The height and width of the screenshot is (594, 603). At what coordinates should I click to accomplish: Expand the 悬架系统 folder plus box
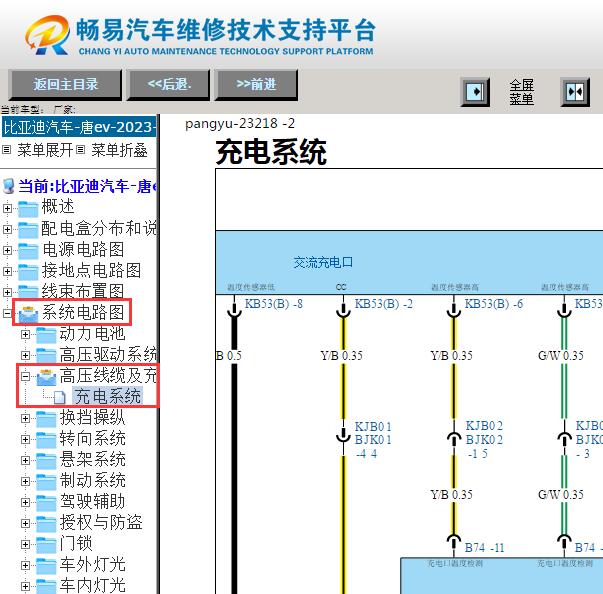pyautogui.click(x=25, y=460)
